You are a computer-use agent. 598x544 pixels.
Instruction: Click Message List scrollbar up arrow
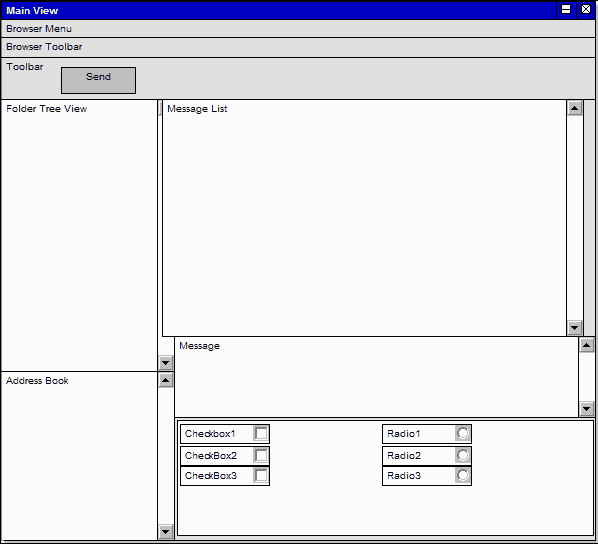click(x=575, y=108)
